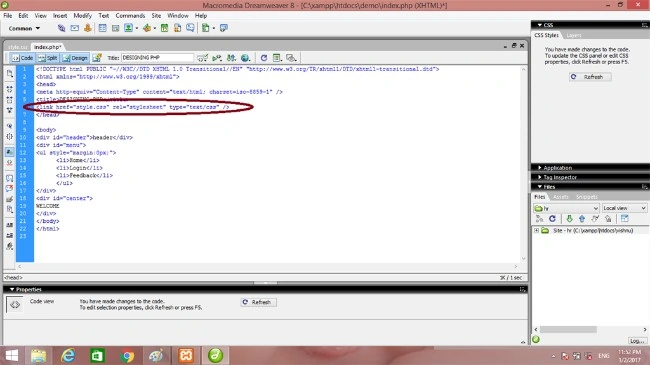Open the Commands menu
650x365 pixels.
click(x=130, y=15)
